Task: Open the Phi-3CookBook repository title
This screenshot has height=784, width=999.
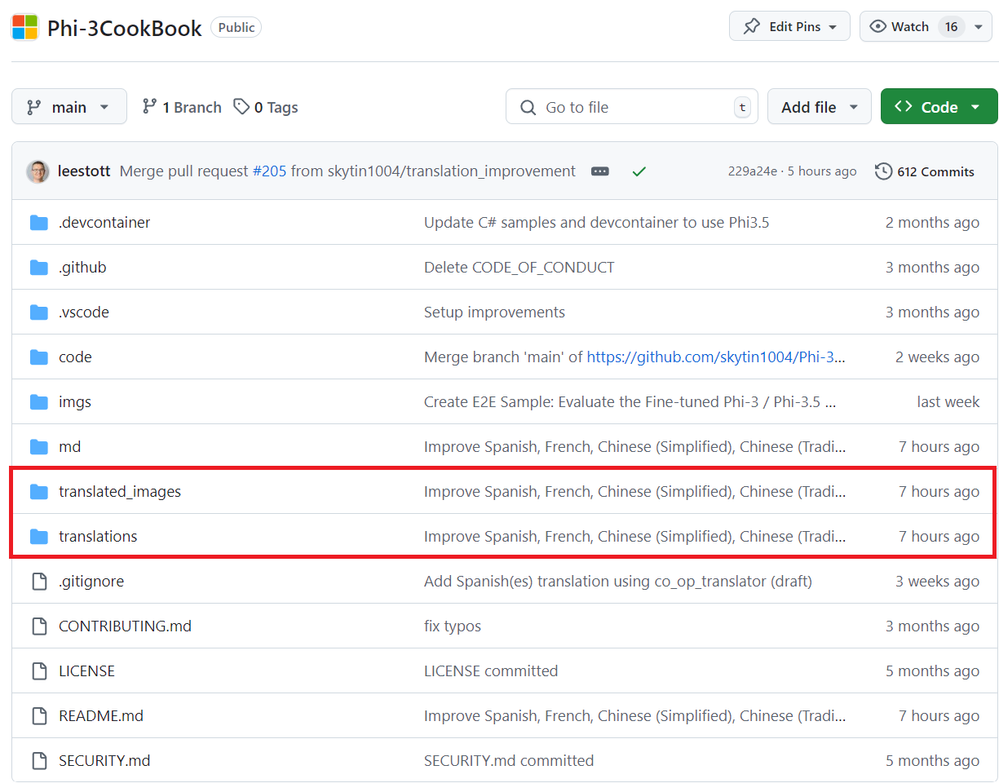Action: pos(124,28)
